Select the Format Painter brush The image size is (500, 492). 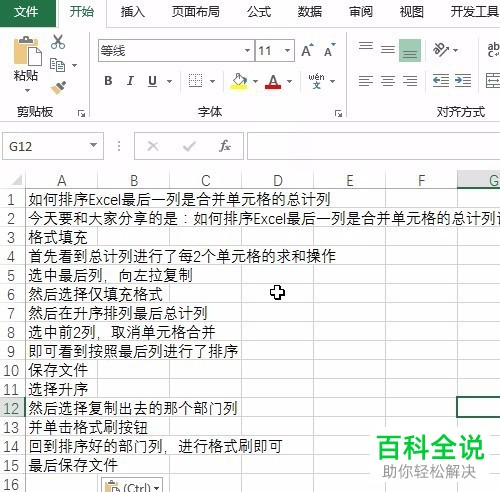[x=58, y=87]
